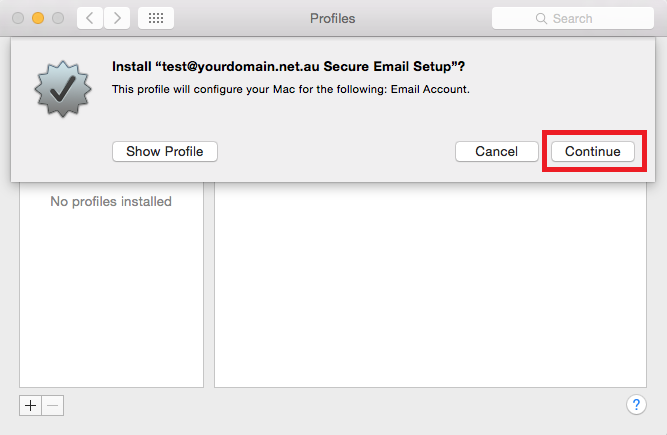Show all preferences grid icon
The height and width of the screenshot is (435, 667).
pos(156,18)
